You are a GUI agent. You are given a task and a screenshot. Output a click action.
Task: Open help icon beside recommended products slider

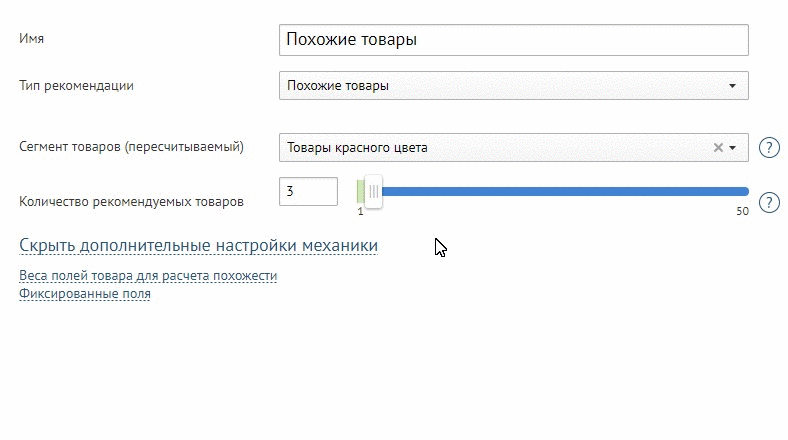[769, 203]
